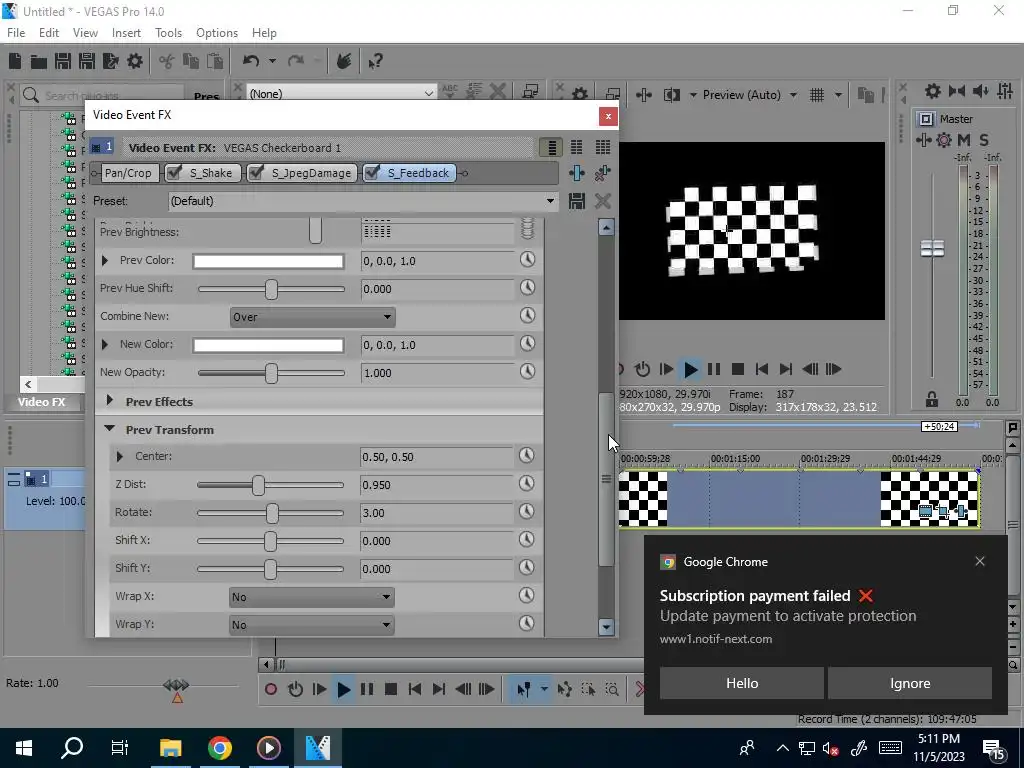Image resolution: width=1024 pixels, height=768 pixels.
Task: Go to end in the bottom transport bar
Action: [439, 689]
